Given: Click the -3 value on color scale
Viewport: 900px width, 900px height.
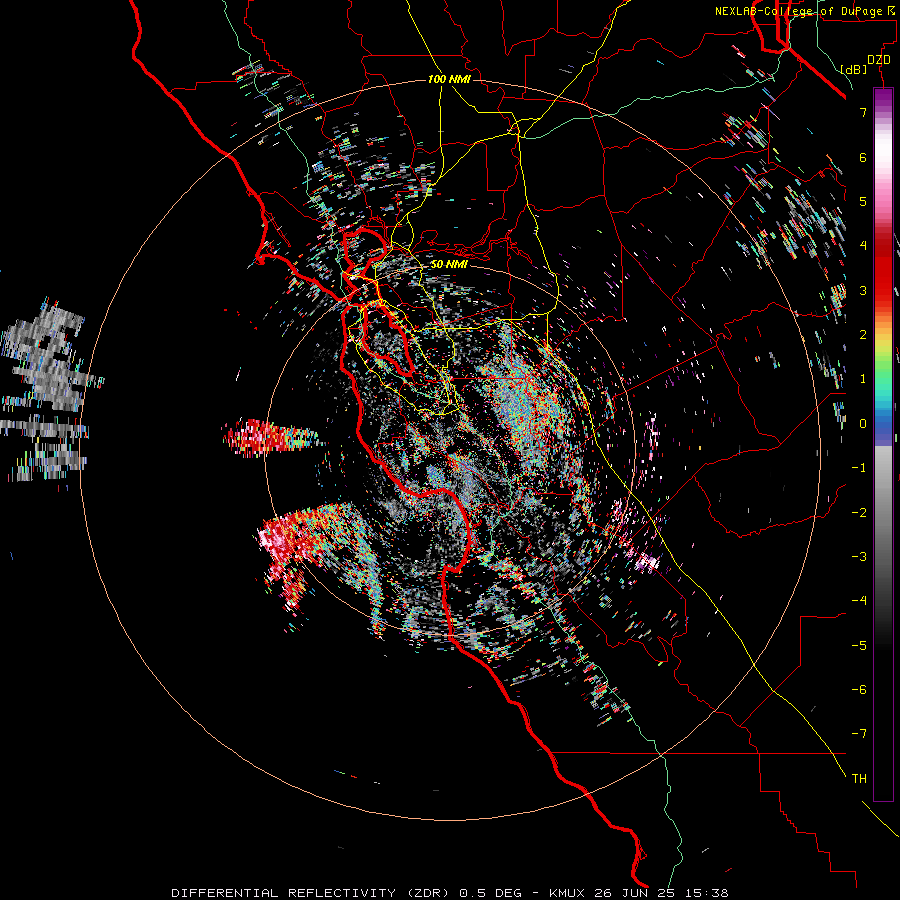Looking at the screenshot, I should click(x=859, y=557).
